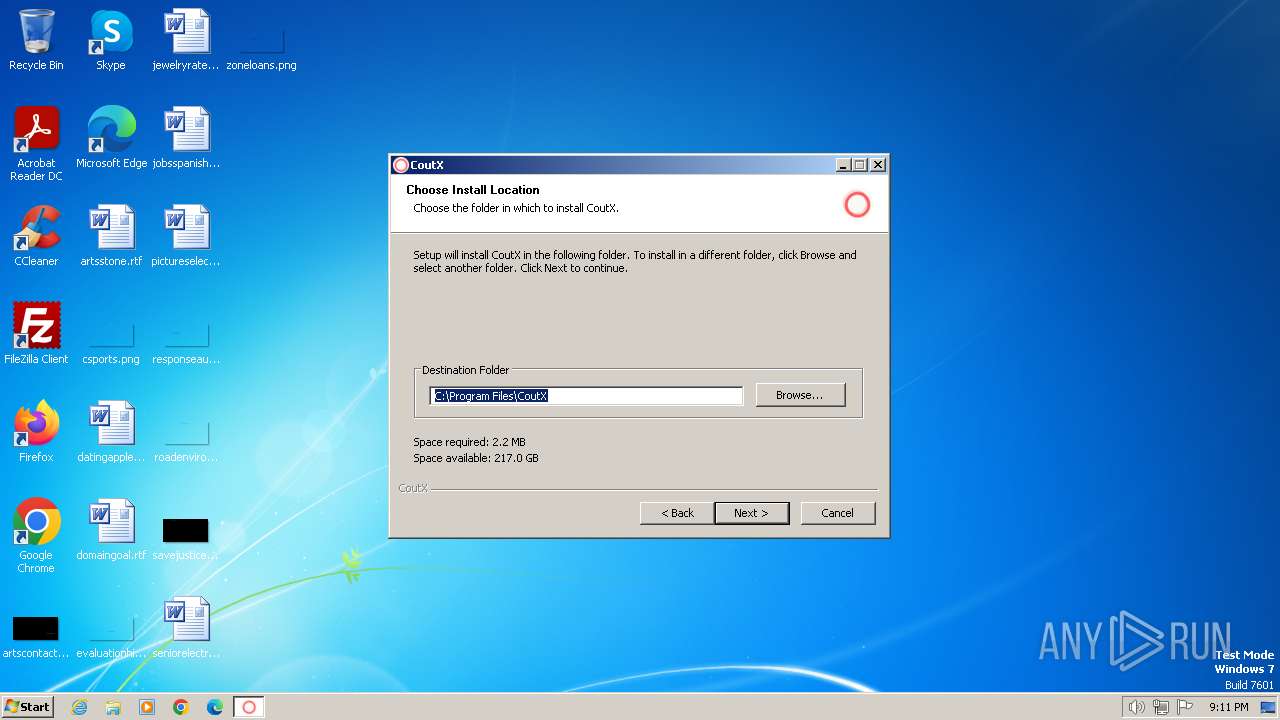The width and height of the screenshot is (1280, 720).
Task: Click the "Space required: 2.2 MB" text
Action: [469, 442]
